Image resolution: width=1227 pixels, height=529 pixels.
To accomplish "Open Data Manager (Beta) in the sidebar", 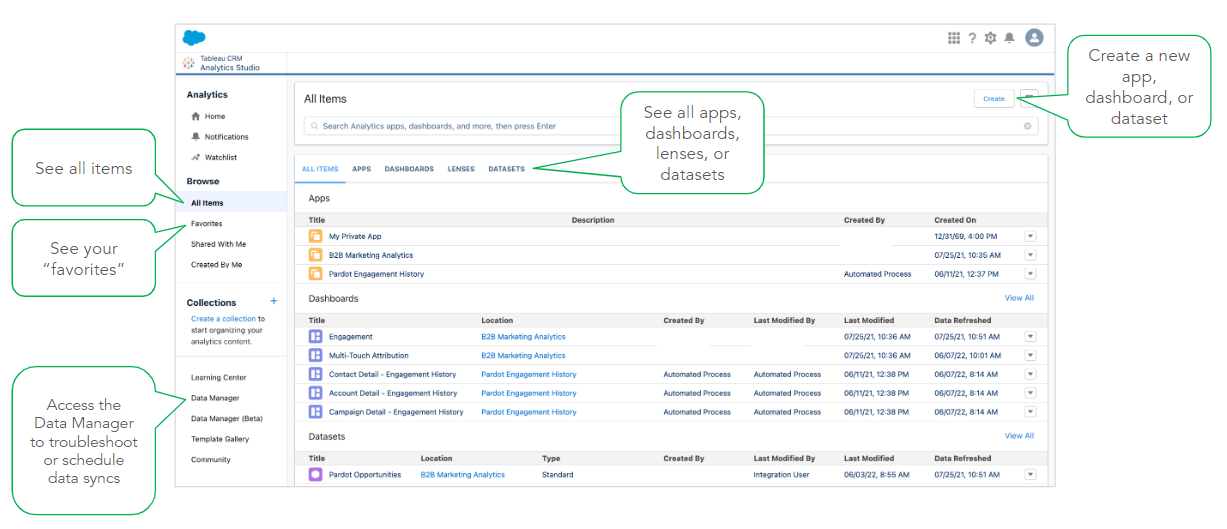I will 227,419.
